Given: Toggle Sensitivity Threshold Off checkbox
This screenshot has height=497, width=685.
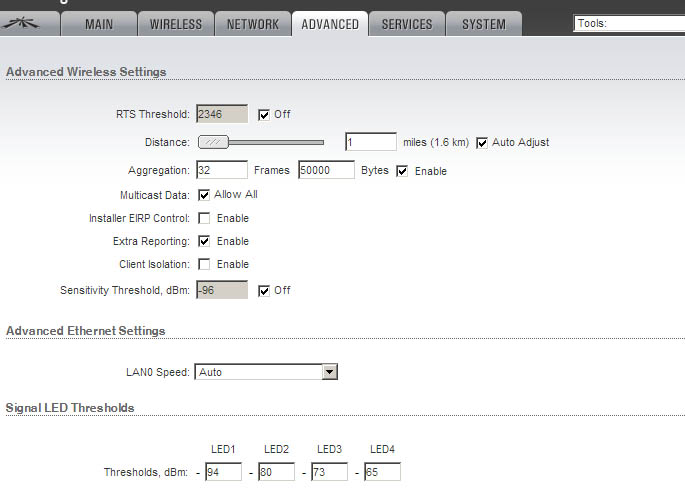Looking at the screenshot, I should [264, 290].
